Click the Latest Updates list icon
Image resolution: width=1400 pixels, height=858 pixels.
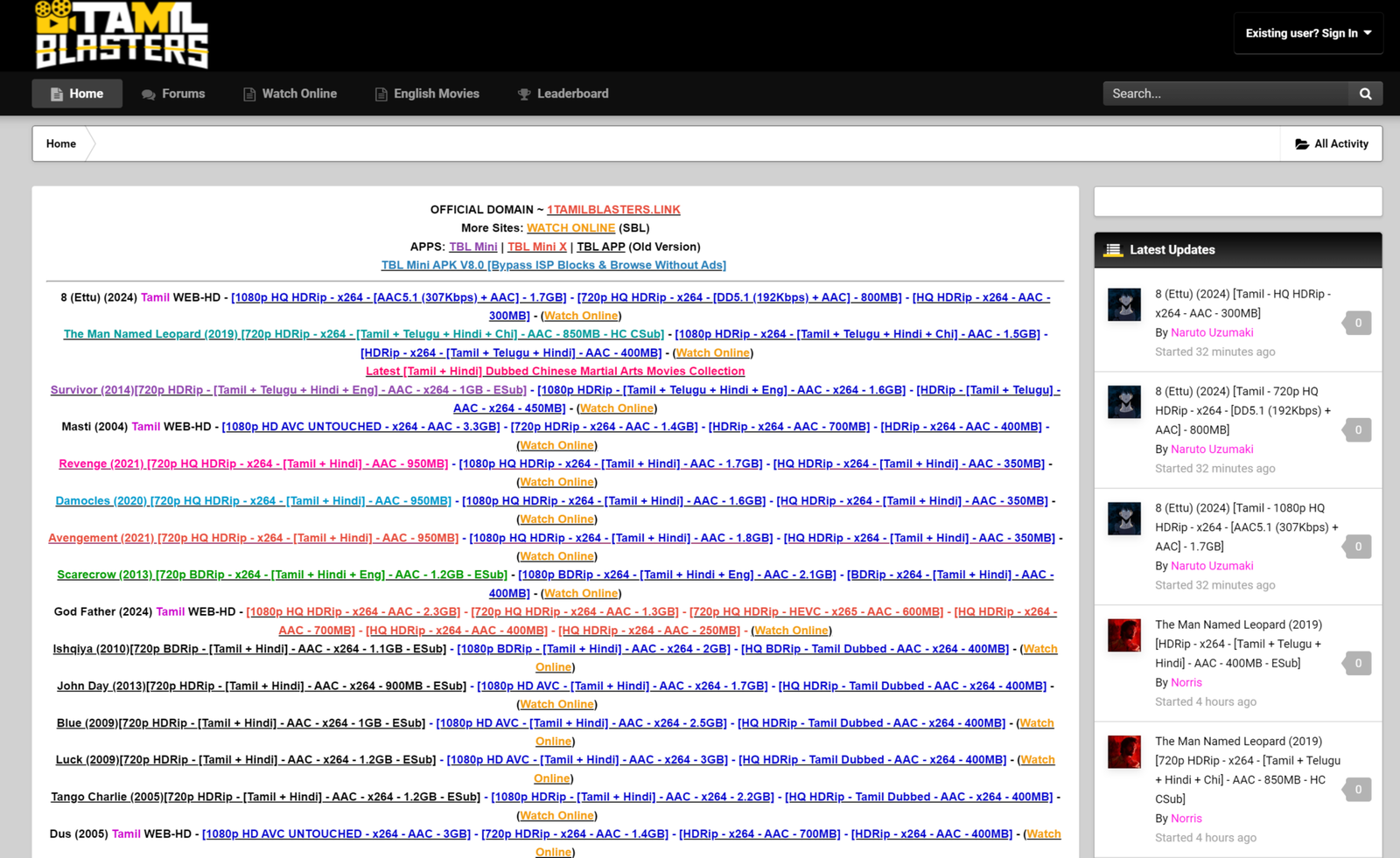coord(1113,250)
